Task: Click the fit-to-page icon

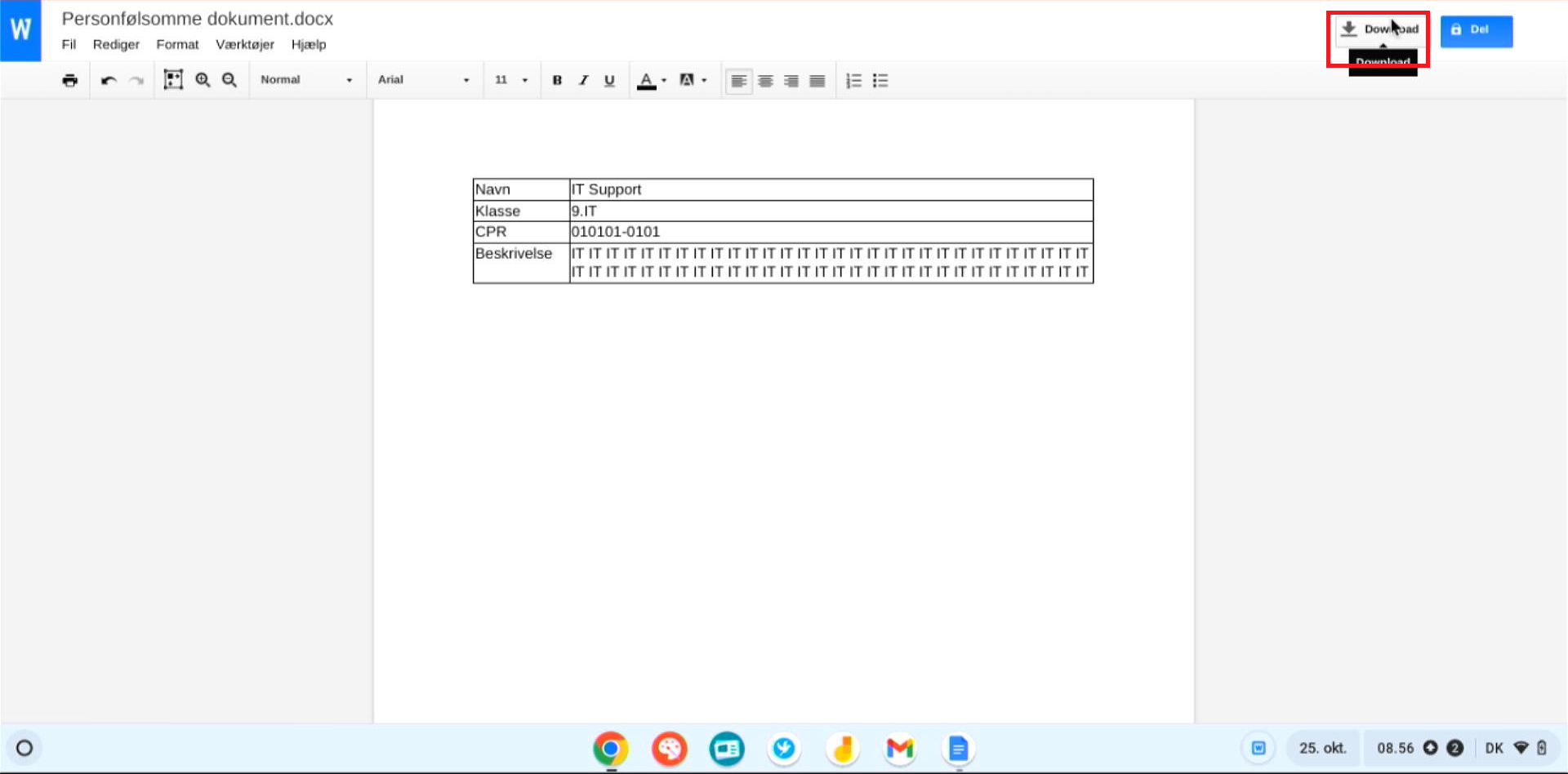Action: (173, 80)
